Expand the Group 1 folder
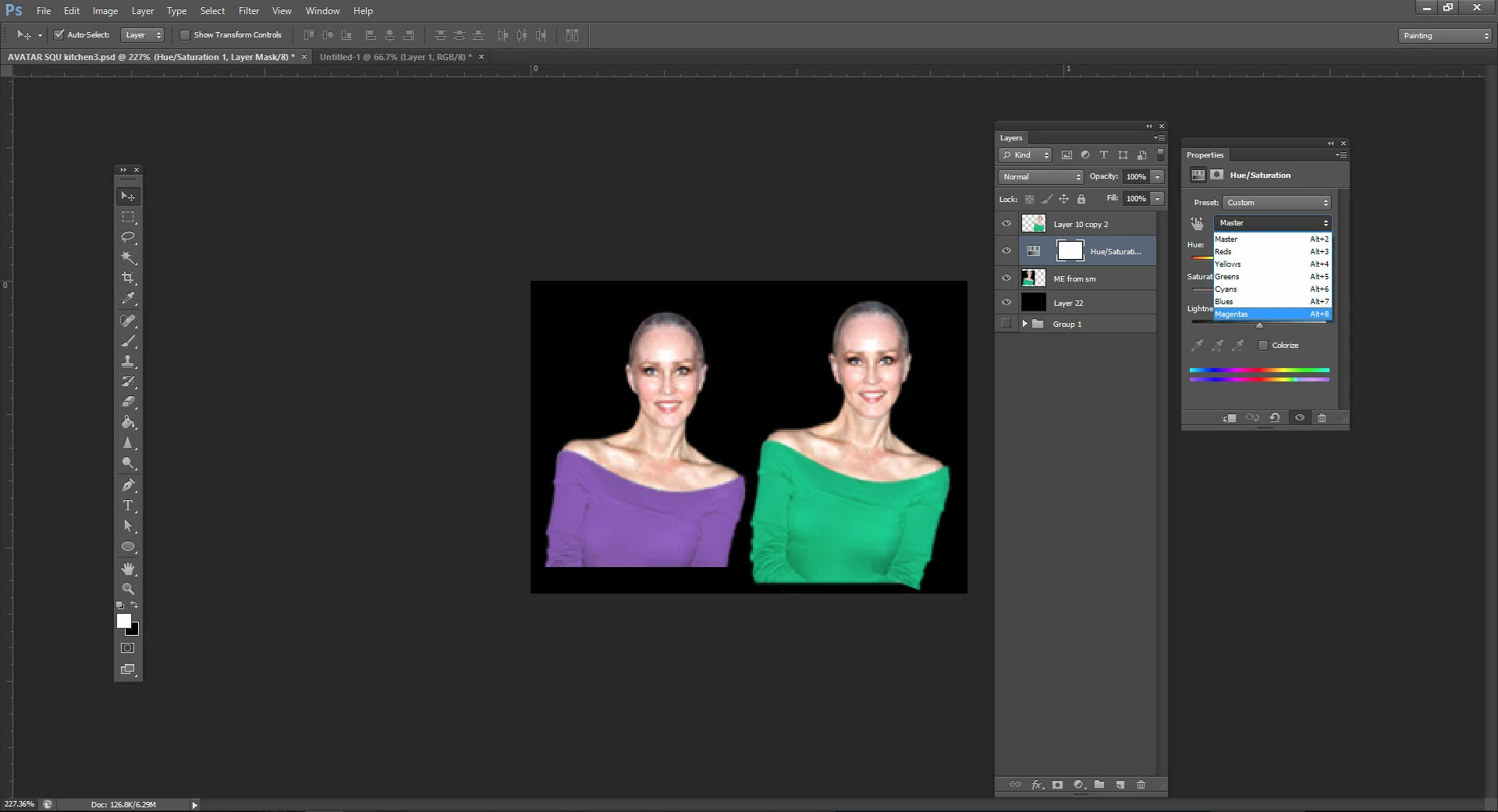This screenshot has height=812, width=1498. point(1024,324)
